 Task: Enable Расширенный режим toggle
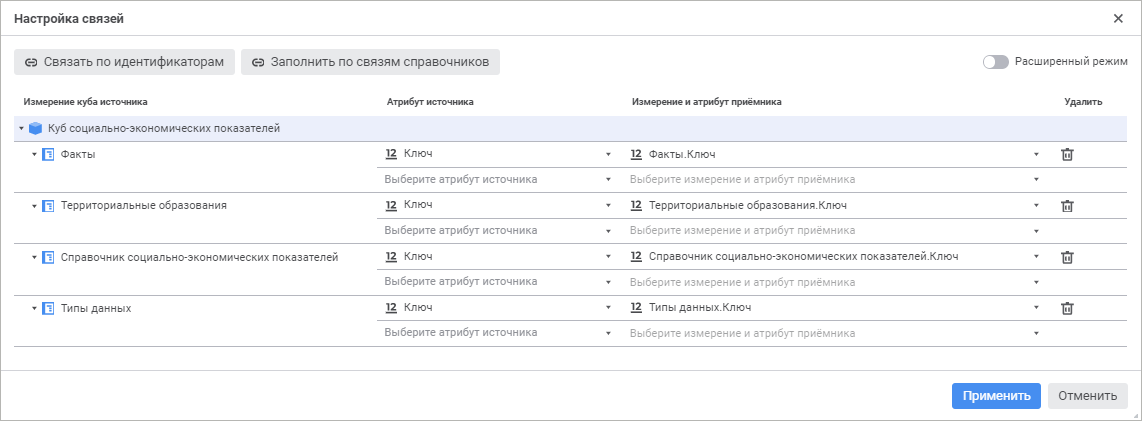pos(996,61)
